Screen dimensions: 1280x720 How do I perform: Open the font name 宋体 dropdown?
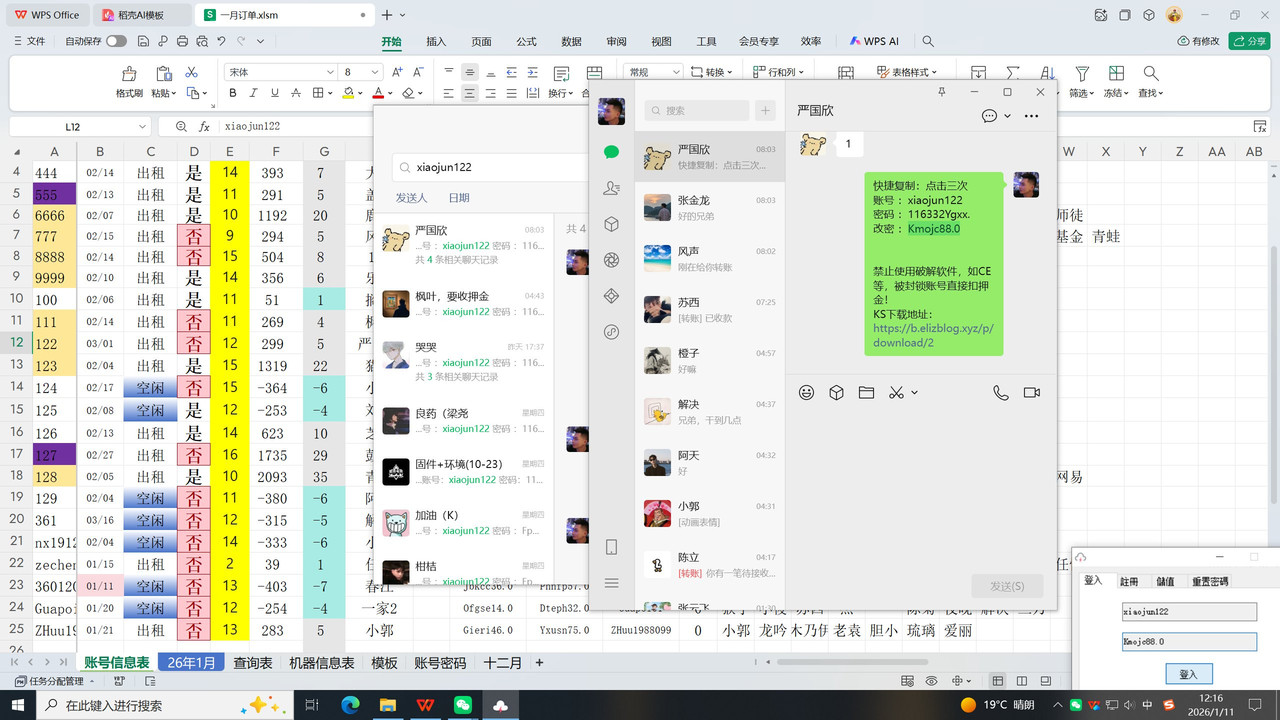[x=330, y=73]
